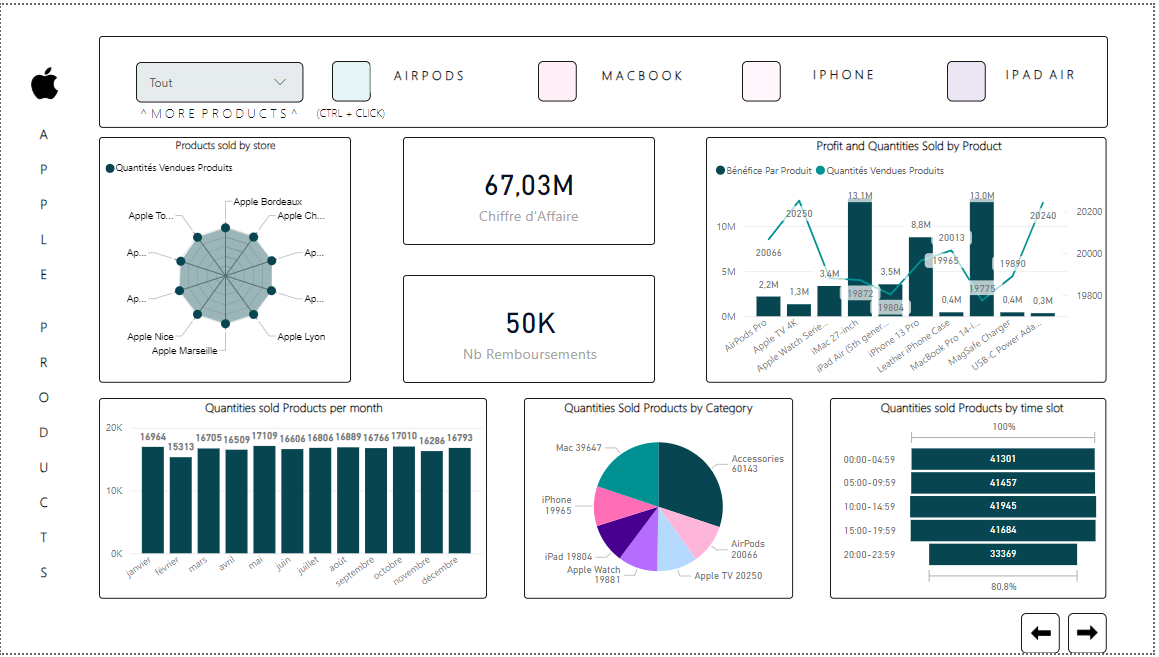Toggle the AirPods filter box
The image size is (1159, 657).
351,81
